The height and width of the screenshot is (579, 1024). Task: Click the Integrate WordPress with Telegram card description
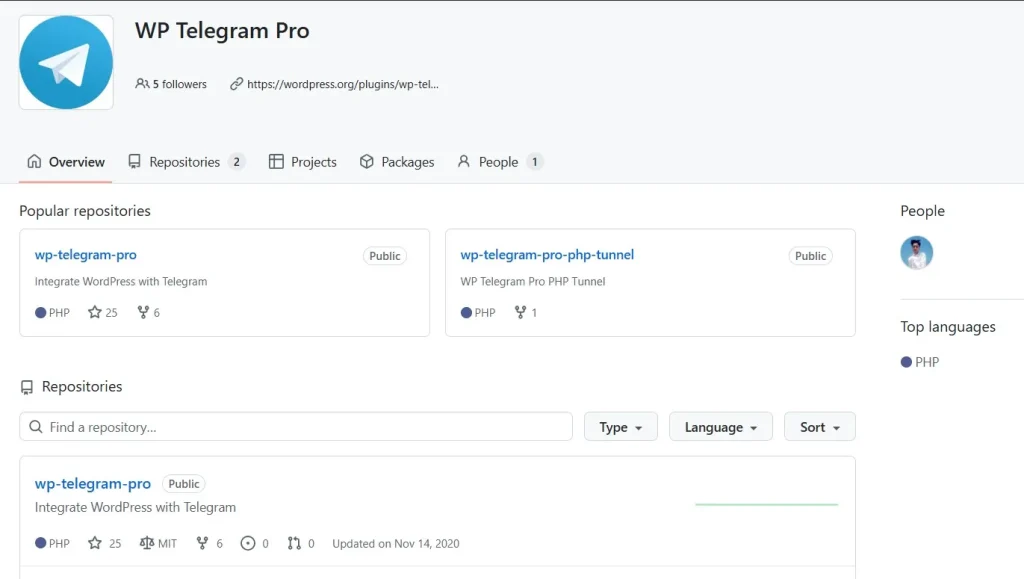click(x=121, y=281)
